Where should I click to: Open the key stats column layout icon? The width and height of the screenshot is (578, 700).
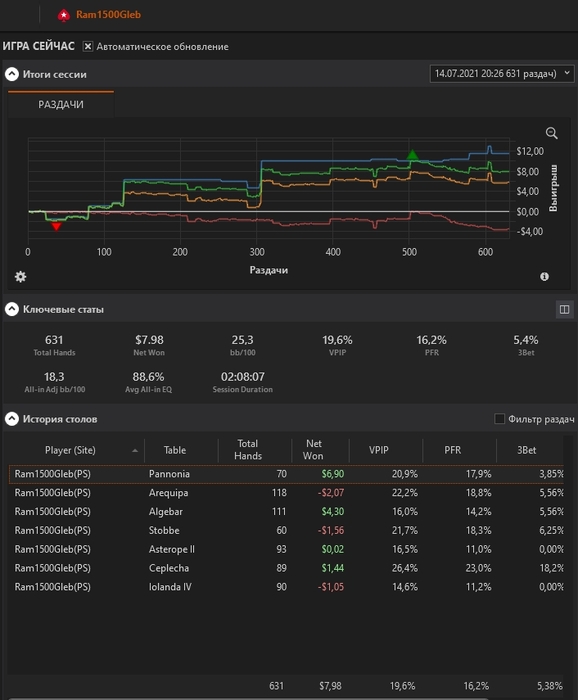pos(564,309)
